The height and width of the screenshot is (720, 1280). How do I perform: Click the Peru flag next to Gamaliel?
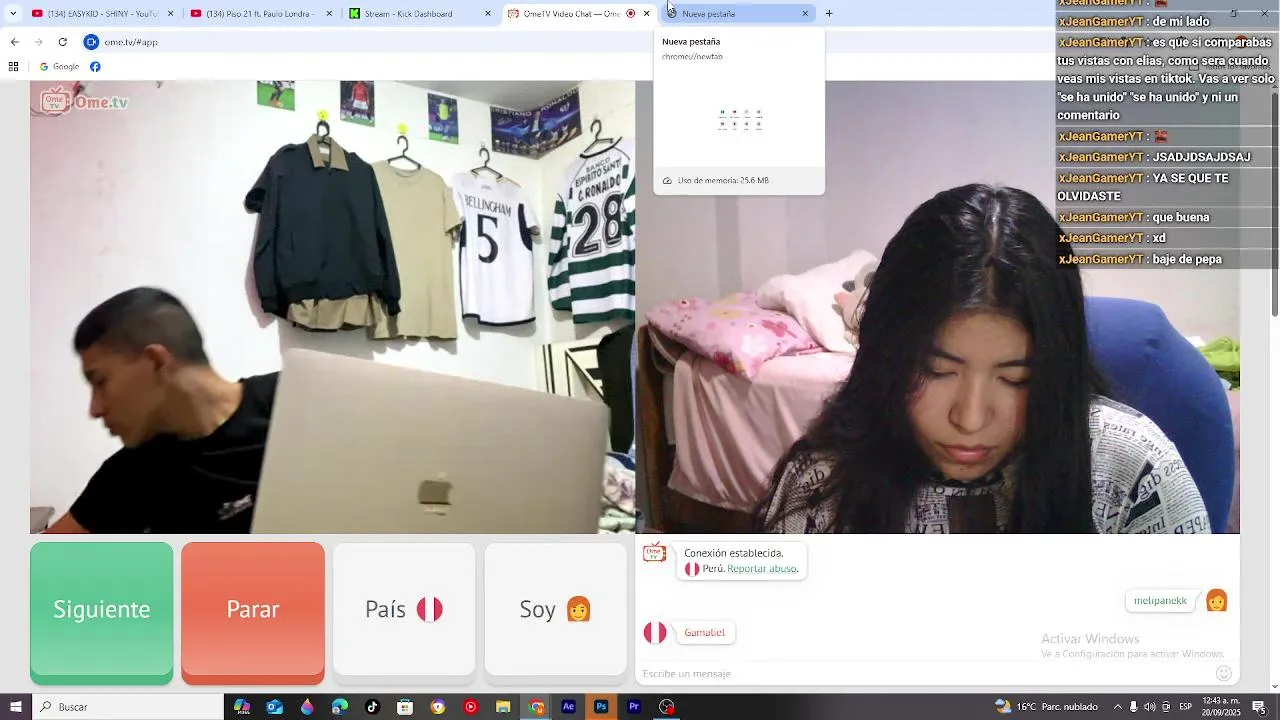(655, 632)
